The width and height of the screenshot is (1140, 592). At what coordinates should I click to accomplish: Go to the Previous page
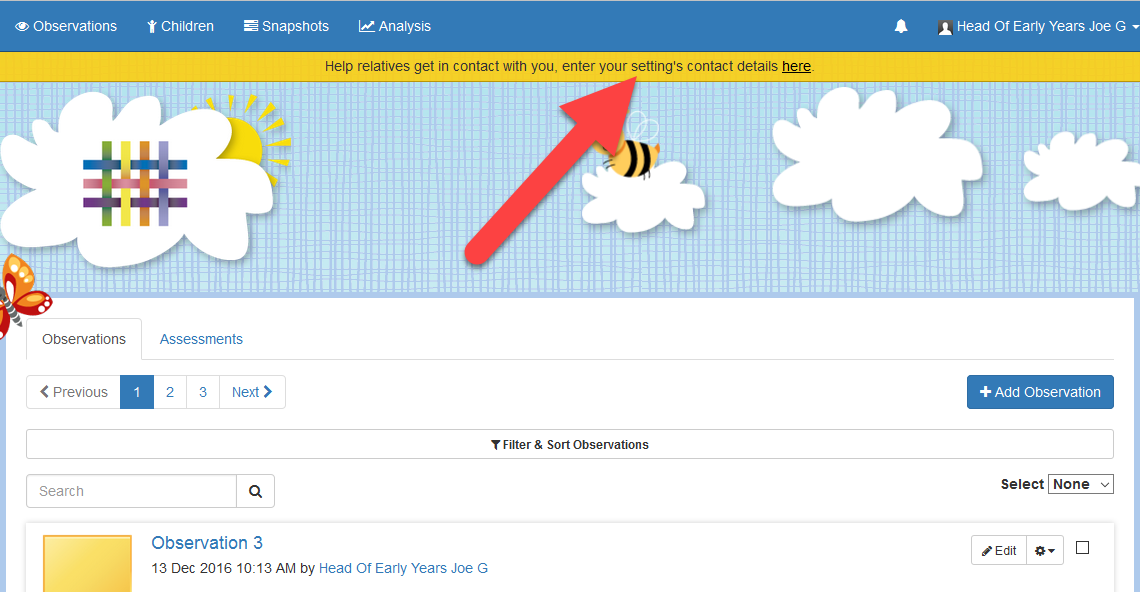[x=73, y=392]
